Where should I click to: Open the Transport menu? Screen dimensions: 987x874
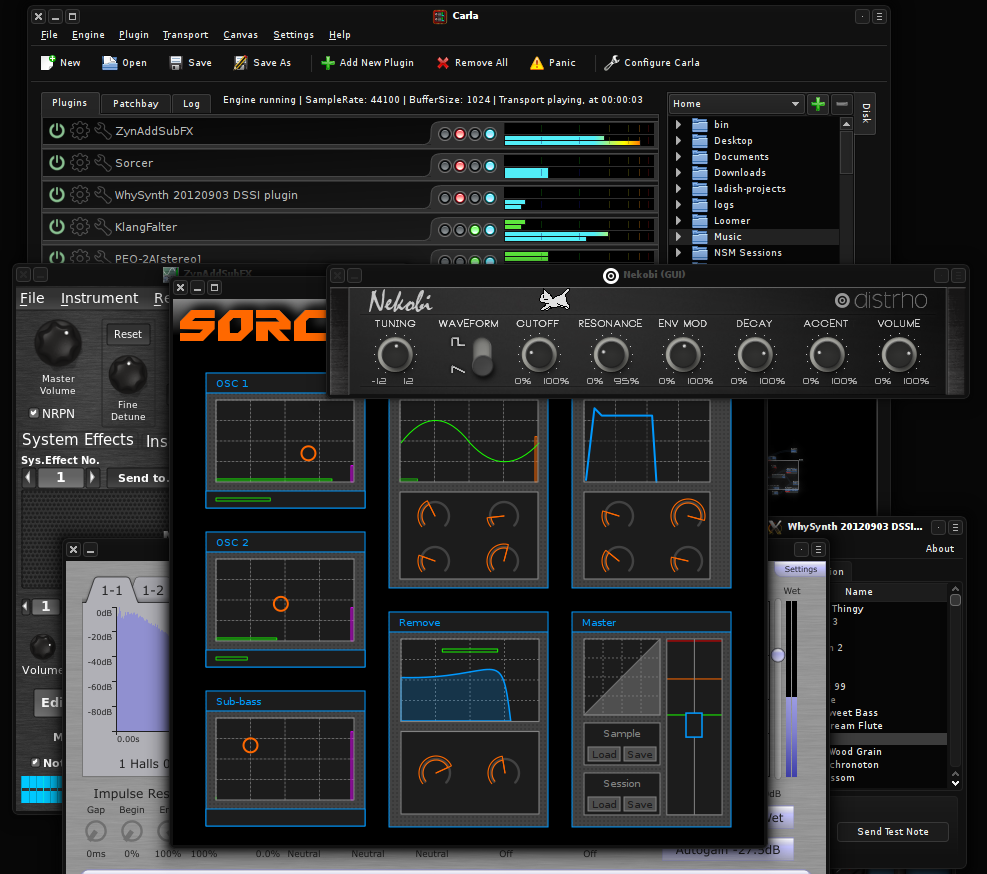point(185,35)
